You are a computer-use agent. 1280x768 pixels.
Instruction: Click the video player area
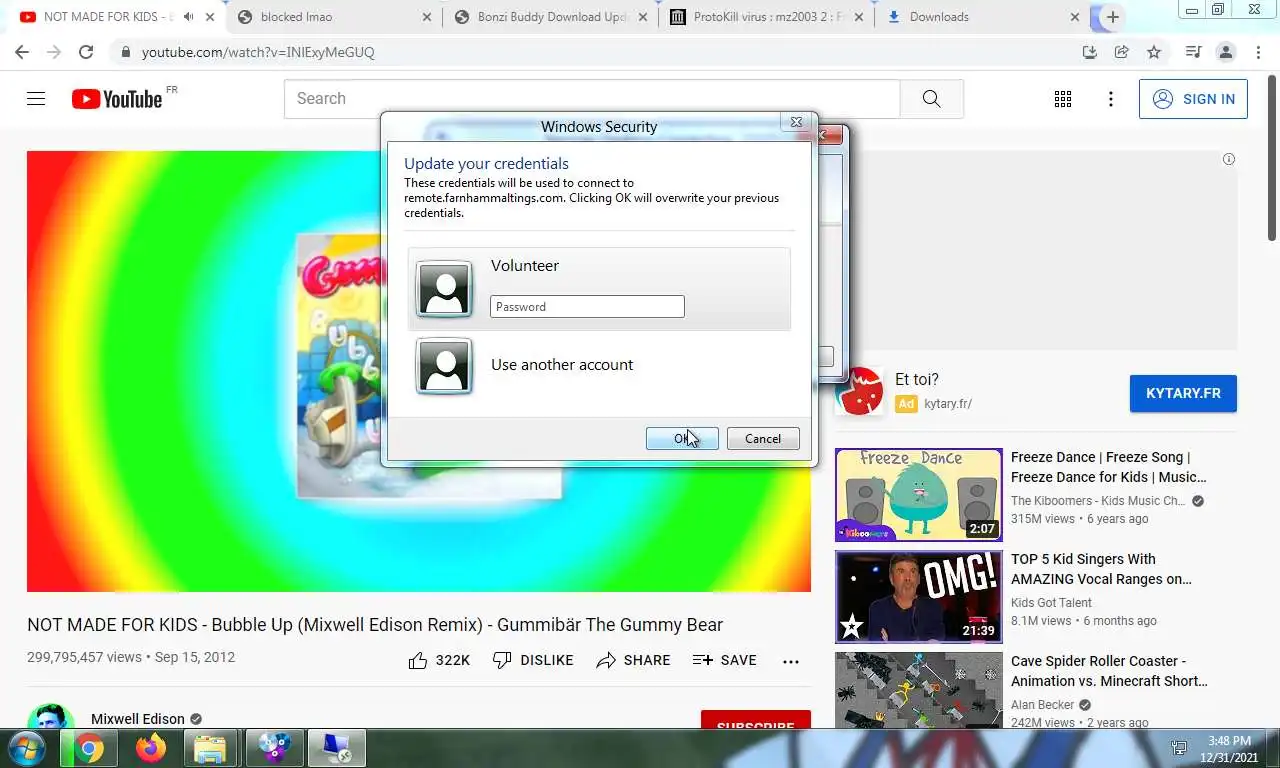[418, 371]
